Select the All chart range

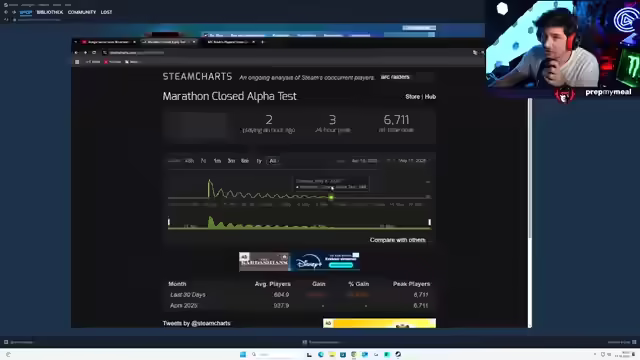[273, 161]
